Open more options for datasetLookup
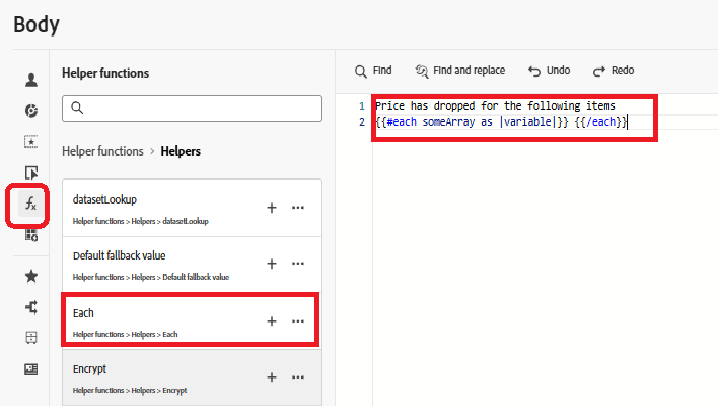 pyautogui.click(x=298, y=208)
